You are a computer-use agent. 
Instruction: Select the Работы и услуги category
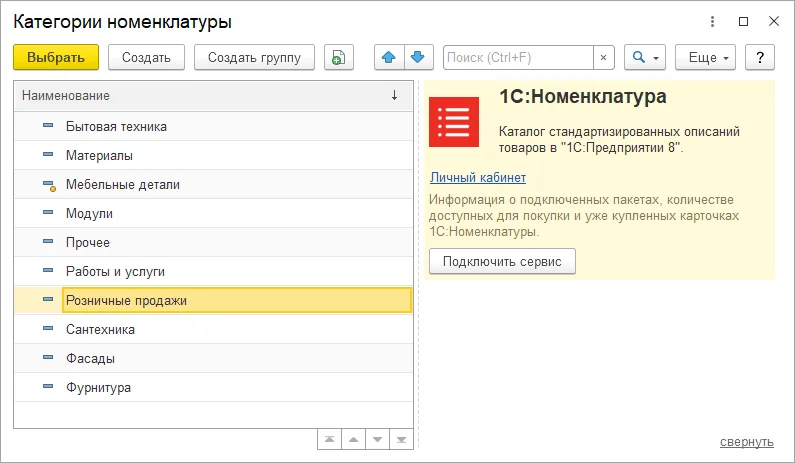(x=213, y=271)
